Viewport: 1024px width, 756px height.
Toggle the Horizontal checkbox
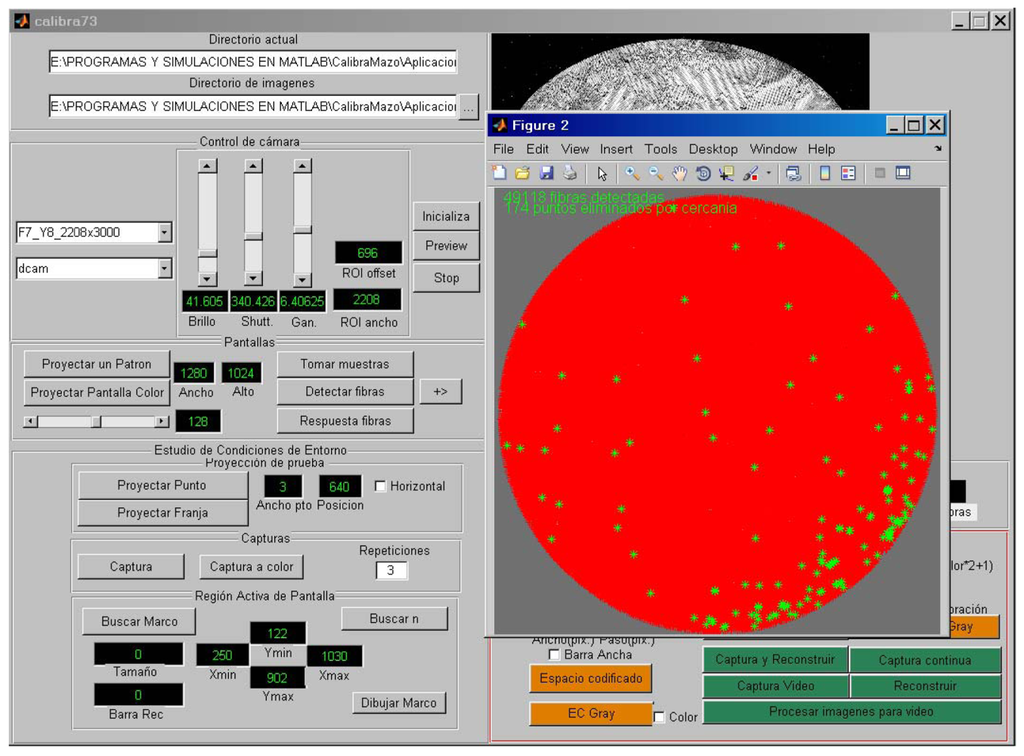click(380, 486)
